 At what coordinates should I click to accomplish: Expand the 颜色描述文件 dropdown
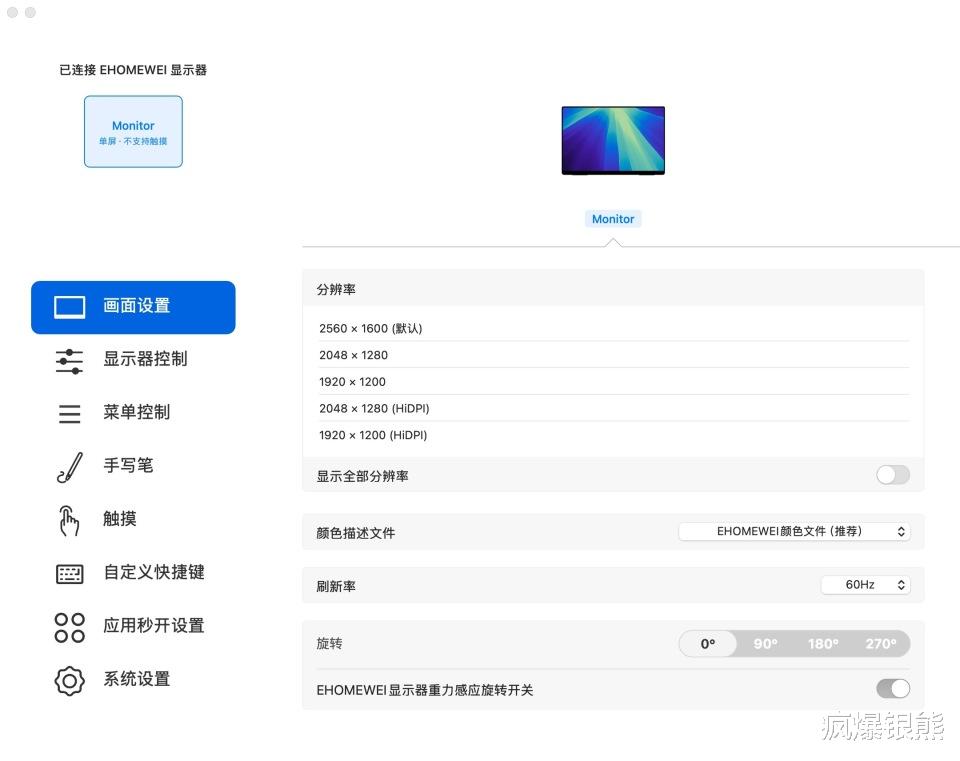pyautogui.click(x=794, y=531)
